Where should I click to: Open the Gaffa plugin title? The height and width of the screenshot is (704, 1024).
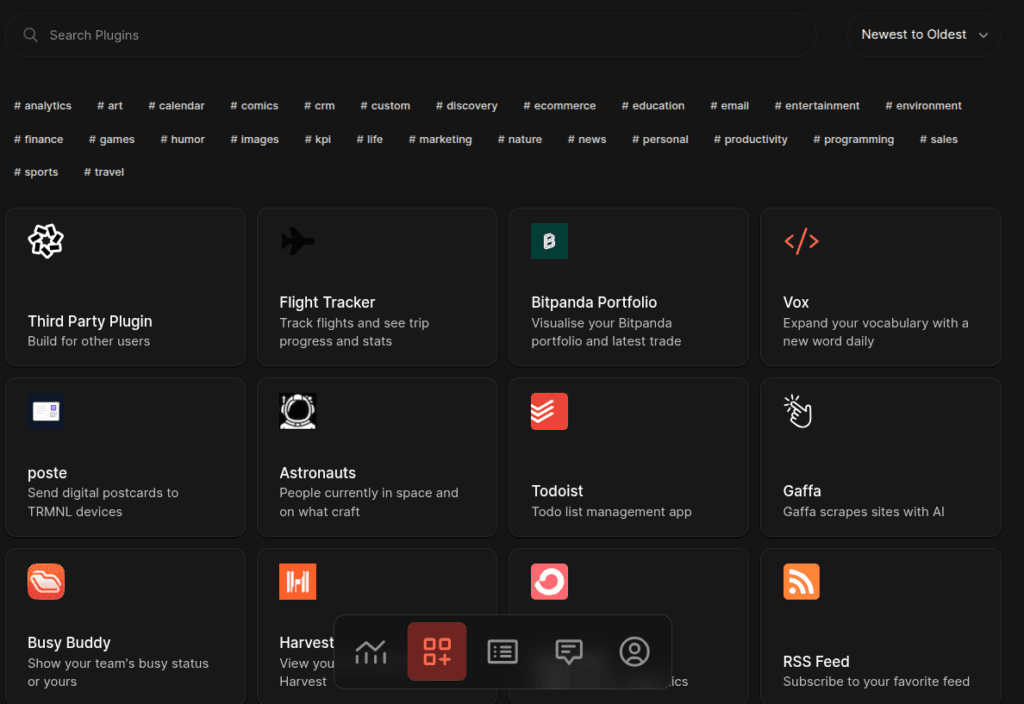click(x=802, y=491)
